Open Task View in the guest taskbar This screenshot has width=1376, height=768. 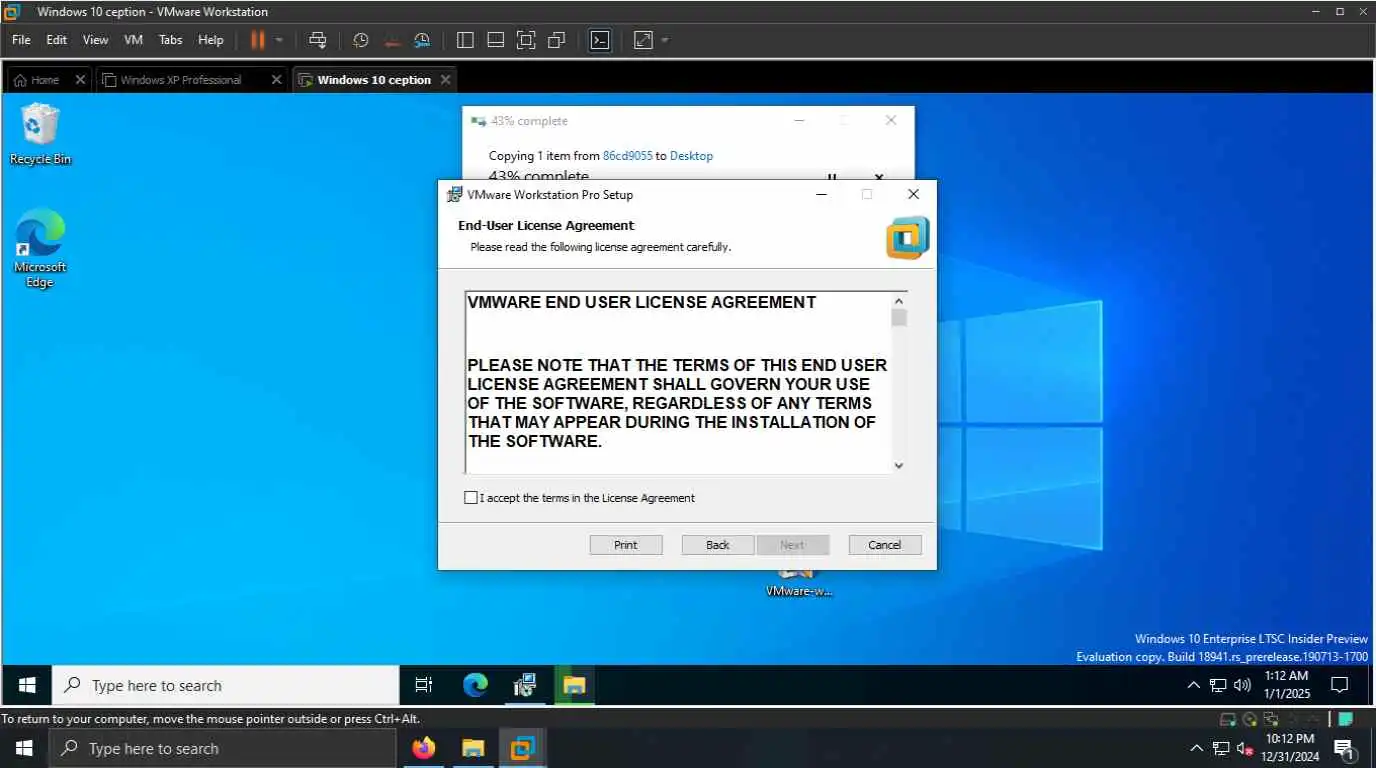click(424, 685)
